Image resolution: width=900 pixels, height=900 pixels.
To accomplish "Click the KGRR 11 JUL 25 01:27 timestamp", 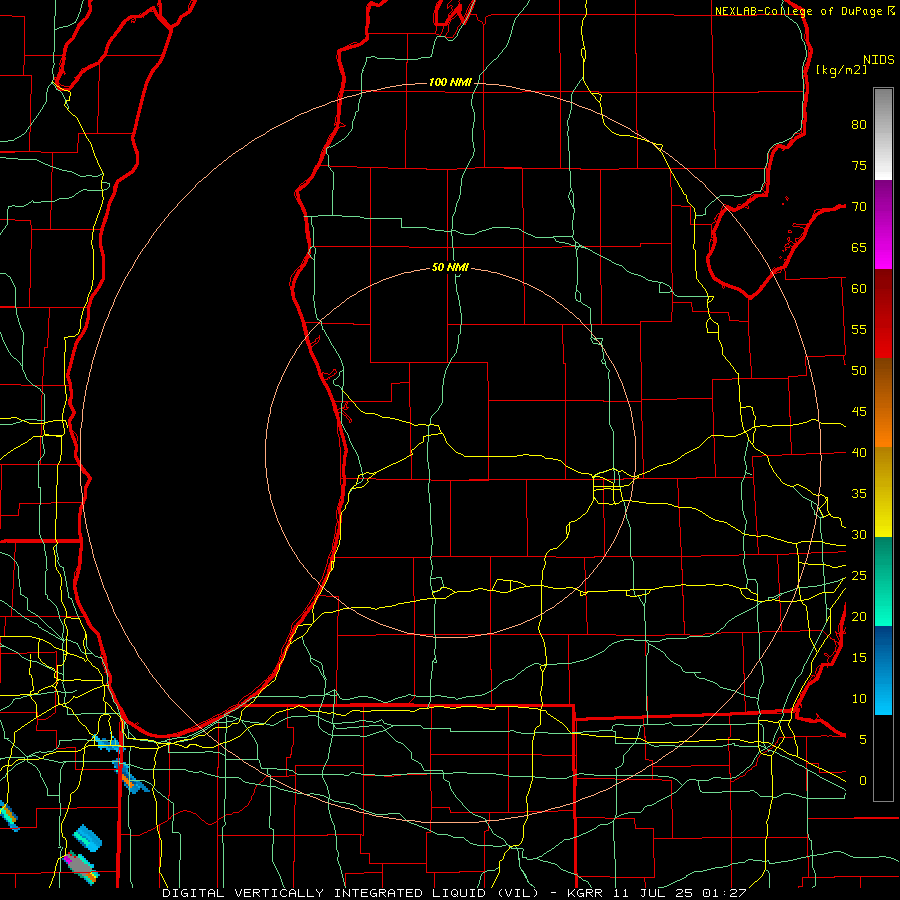I will [657, 893].
